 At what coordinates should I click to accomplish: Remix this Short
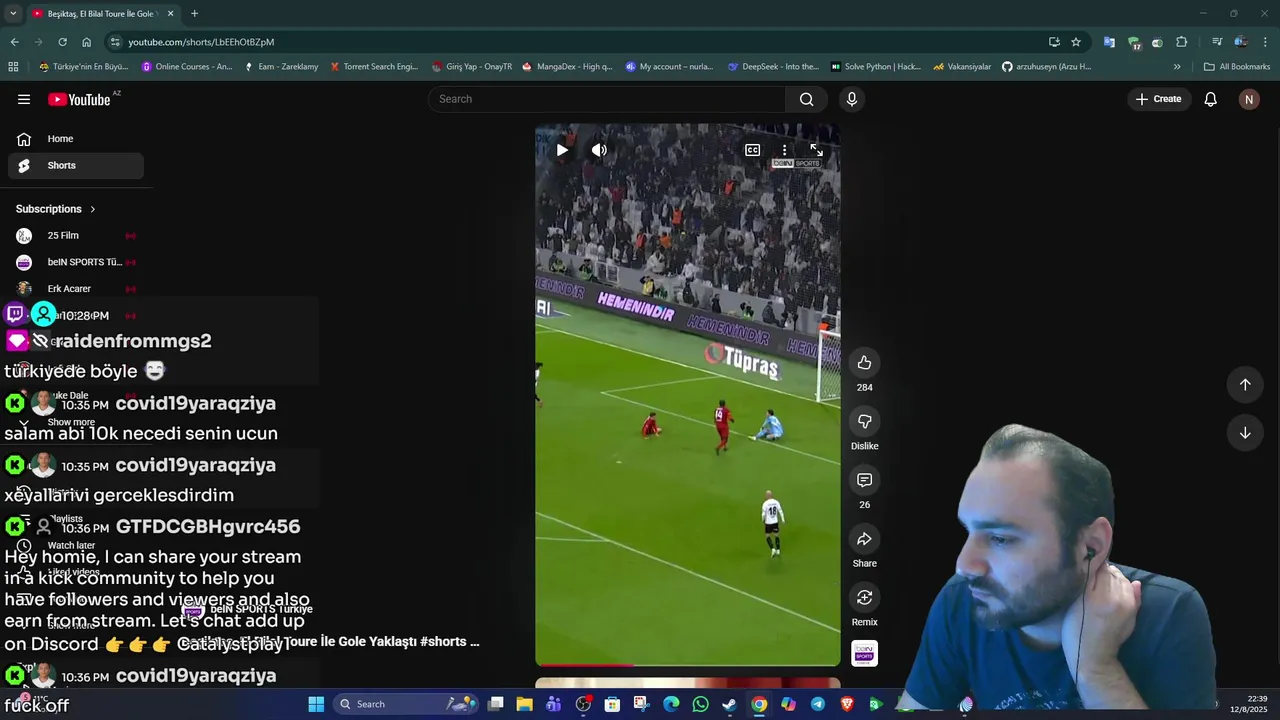[864, 597]
